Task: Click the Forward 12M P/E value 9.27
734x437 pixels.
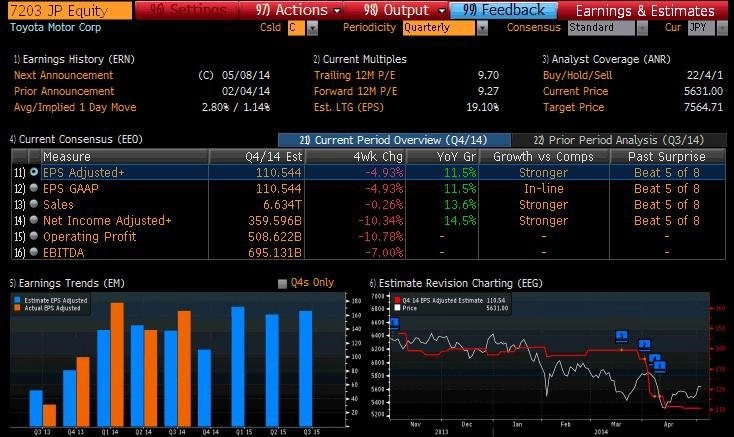Action: 488,91
